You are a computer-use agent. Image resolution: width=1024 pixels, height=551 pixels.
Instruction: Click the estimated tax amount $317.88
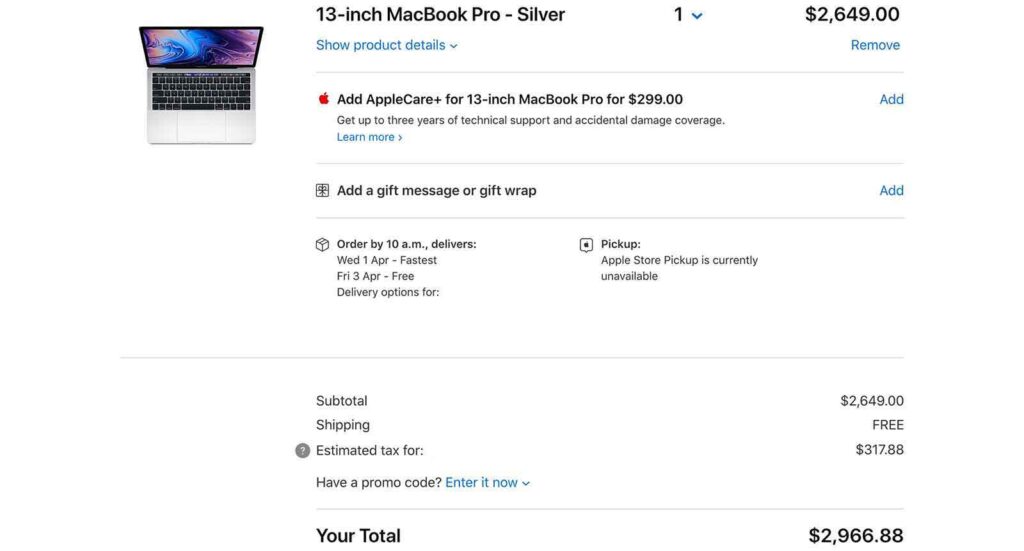pyautogui.click(x=879, y=450)
